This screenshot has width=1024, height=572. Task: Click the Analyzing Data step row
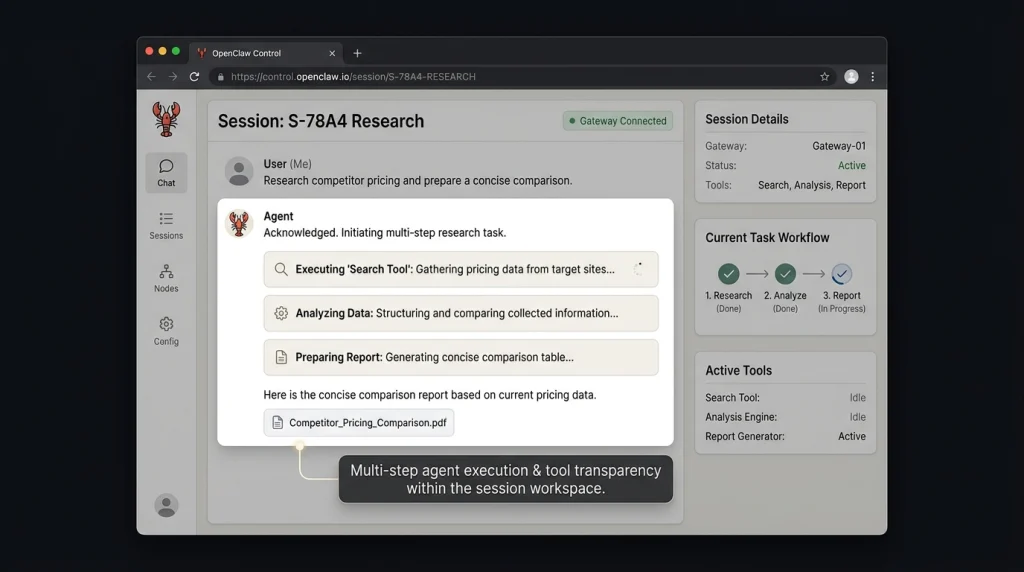click(461, 313)
